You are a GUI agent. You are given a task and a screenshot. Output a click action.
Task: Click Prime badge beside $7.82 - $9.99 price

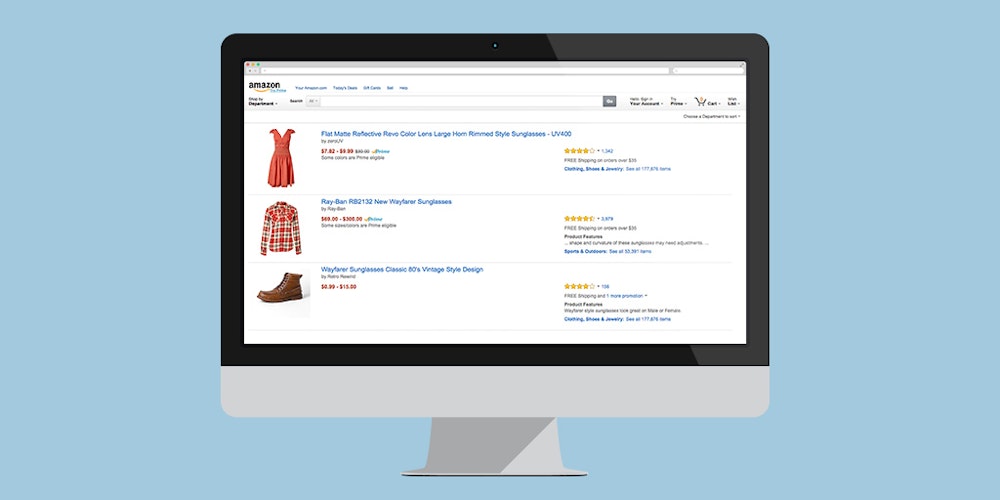click(381, 151)
